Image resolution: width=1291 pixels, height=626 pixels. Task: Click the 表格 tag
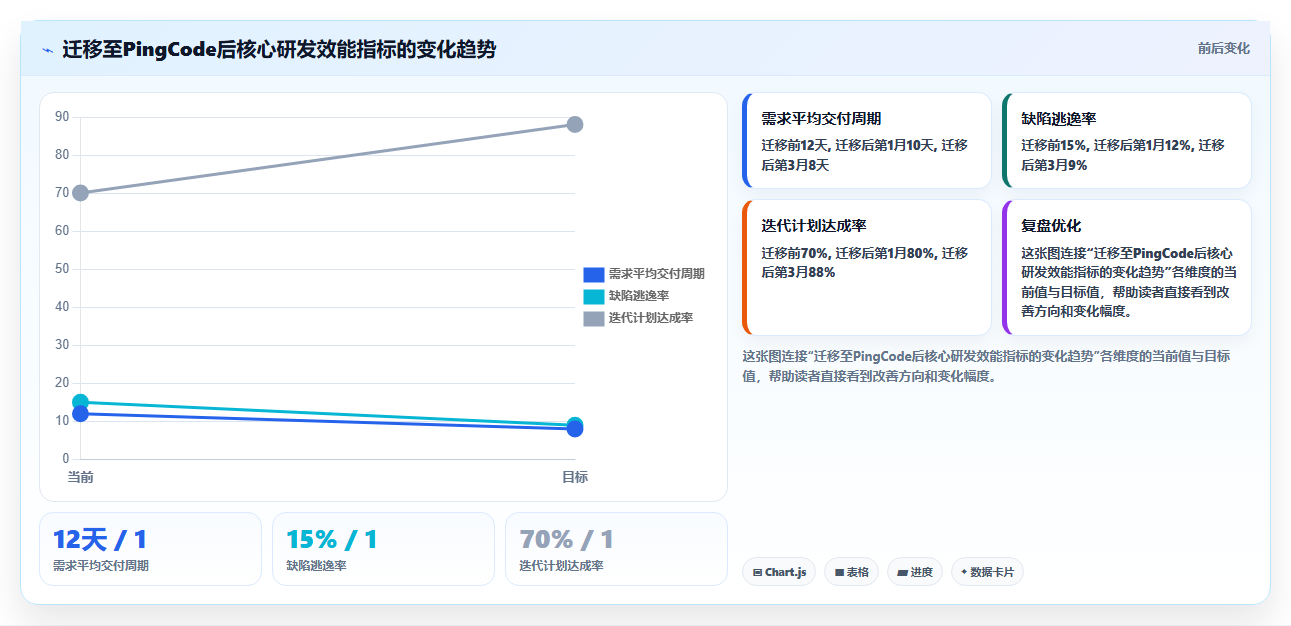click(852, 572)
